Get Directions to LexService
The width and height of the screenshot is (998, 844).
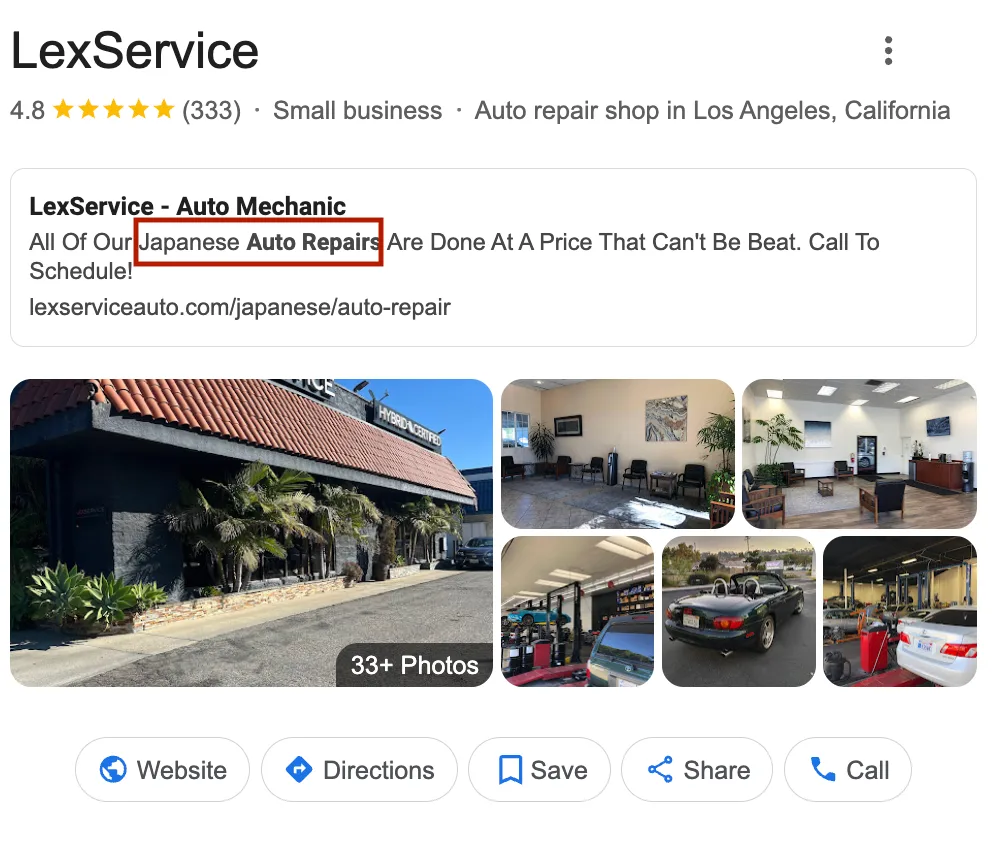point(360,770)
